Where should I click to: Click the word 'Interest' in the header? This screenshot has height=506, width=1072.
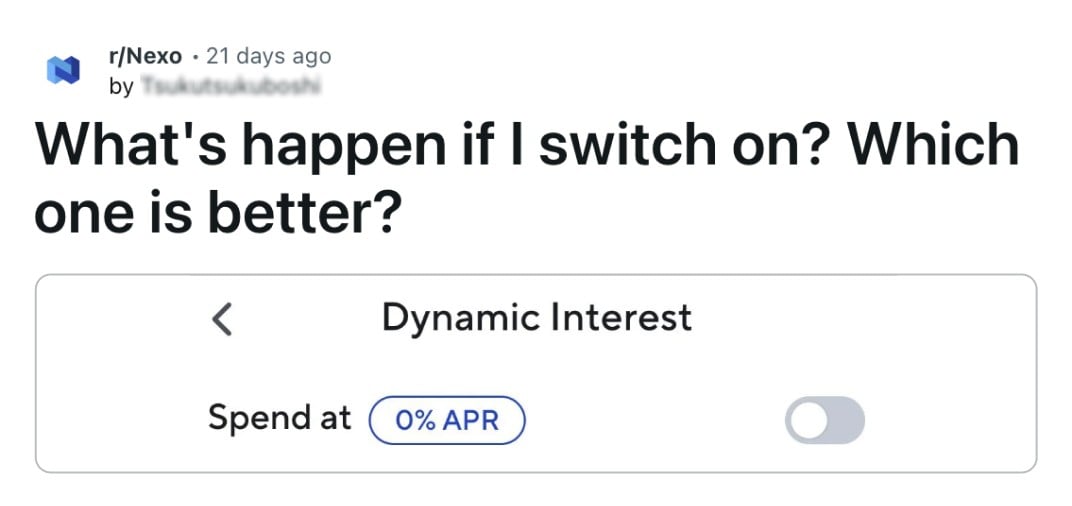(619, 318)
